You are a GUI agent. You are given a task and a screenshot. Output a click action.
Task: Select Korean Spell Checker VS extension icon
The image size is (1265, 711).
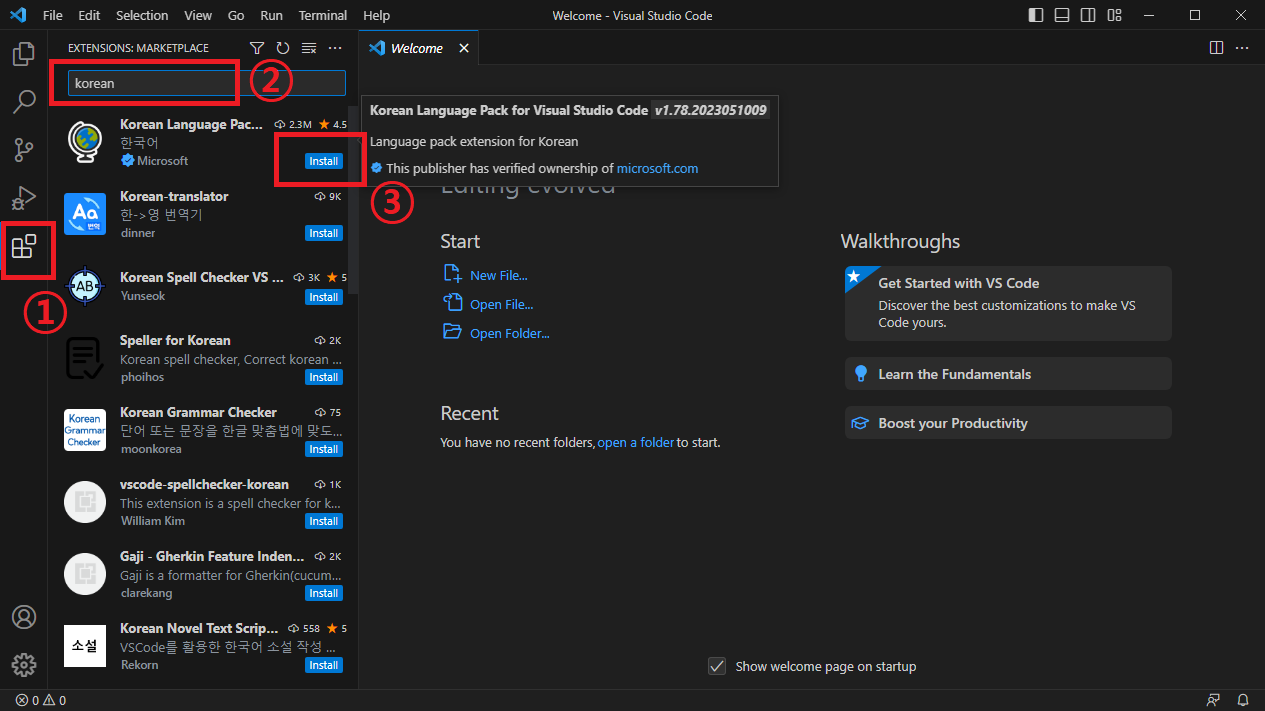[85, 286]
